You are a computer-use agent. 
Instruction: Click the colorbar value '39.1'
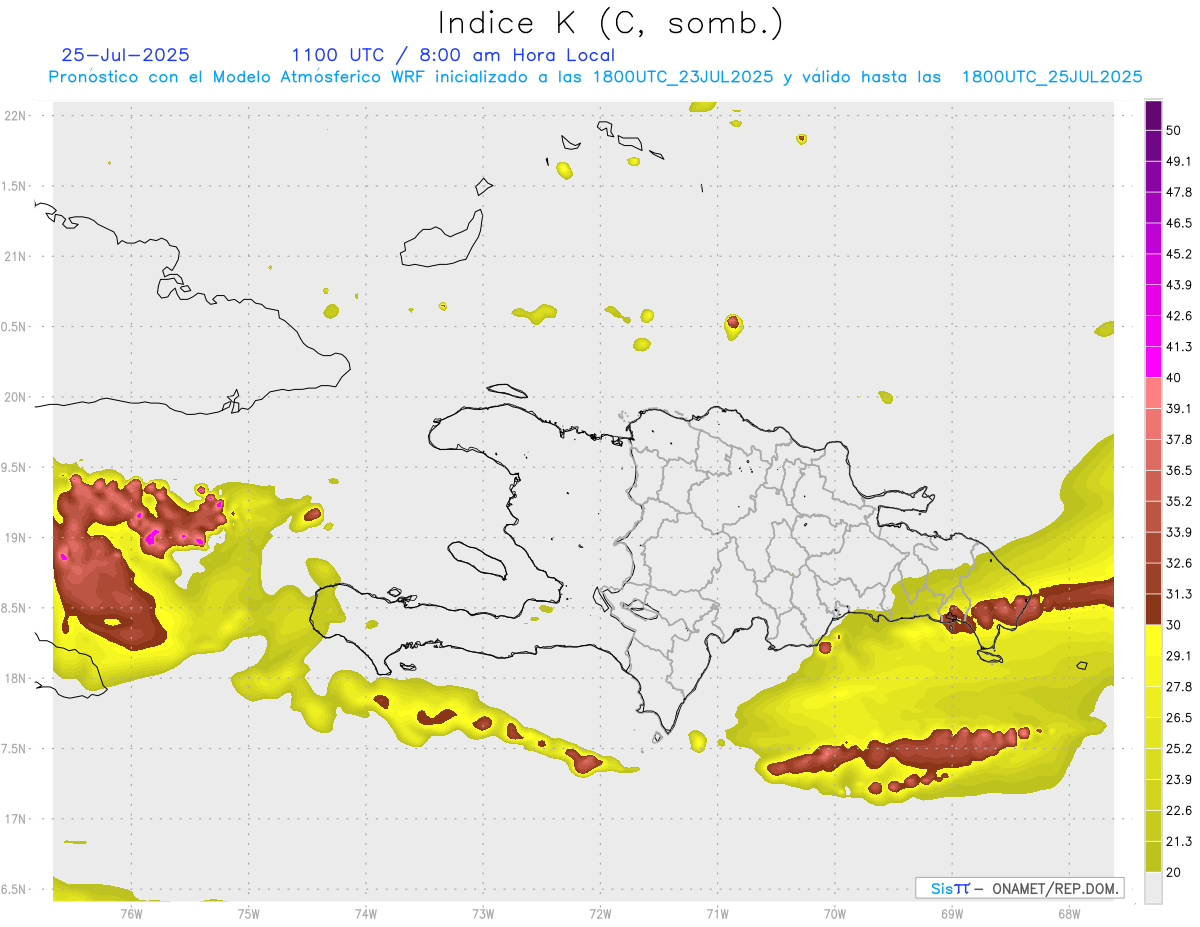(1179, 408)
